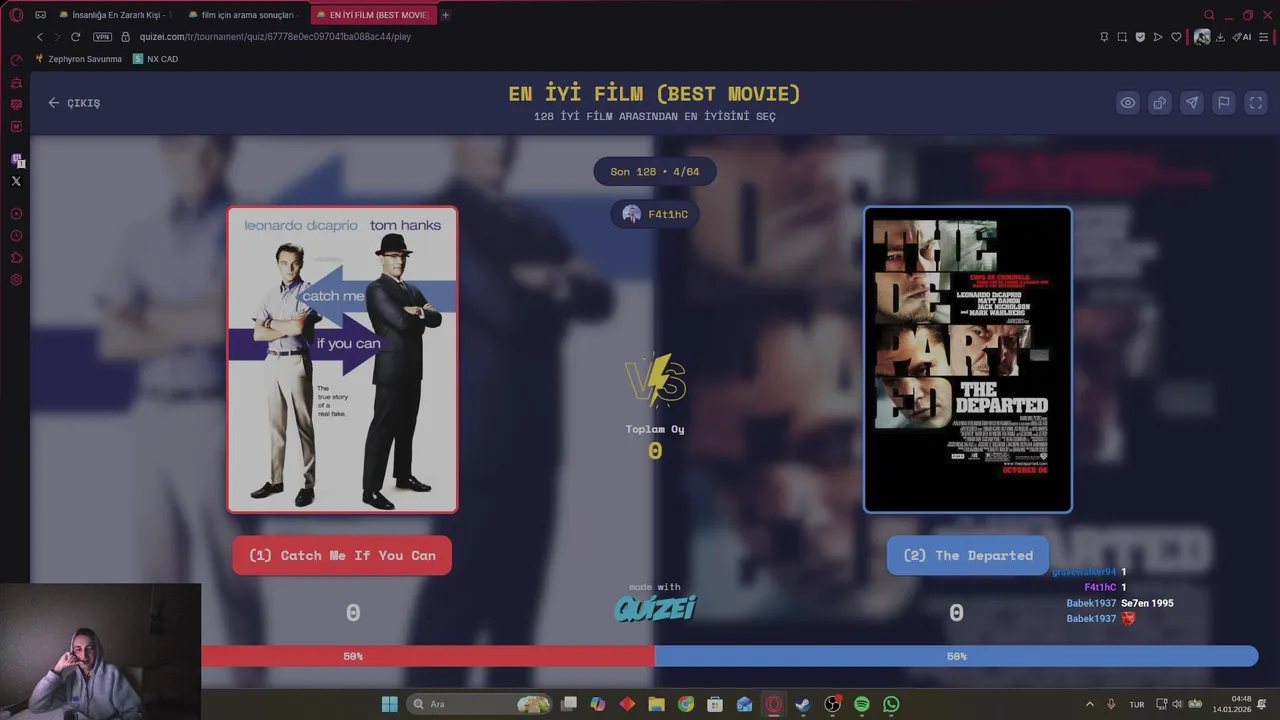This screenshot has height=720, width=1280.
Task: Open the browser profile avatar
Action: coord(1202,37)
